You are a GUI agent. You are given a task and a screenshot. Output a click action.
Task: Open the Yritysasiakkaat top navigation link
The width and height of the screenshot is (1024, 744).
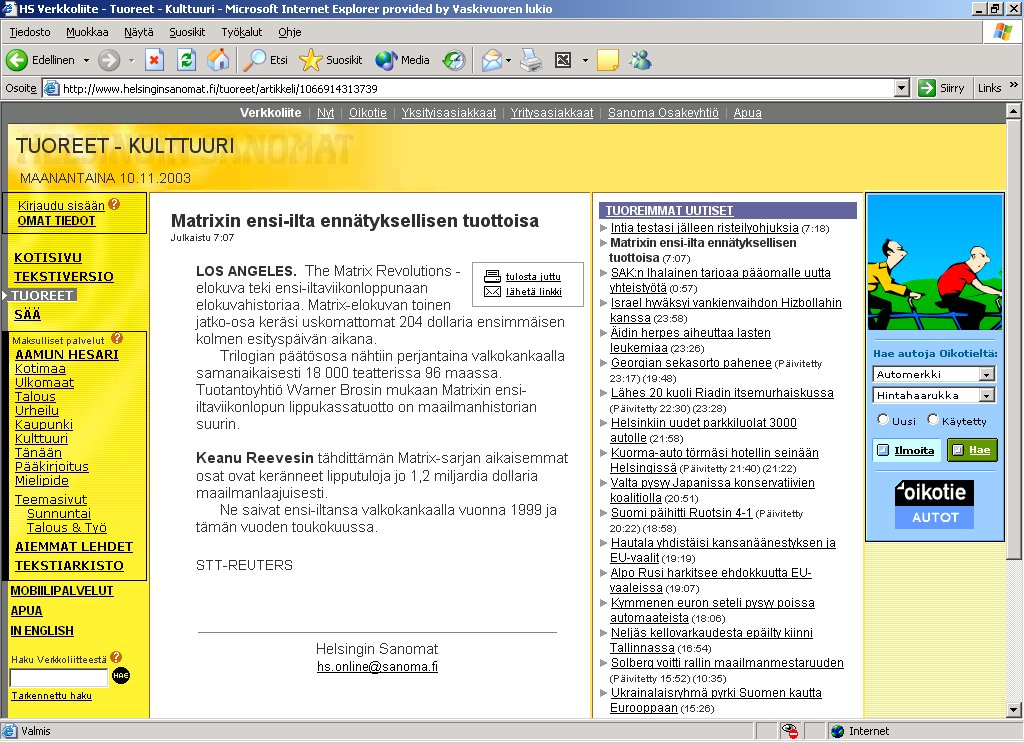point(552,112)
